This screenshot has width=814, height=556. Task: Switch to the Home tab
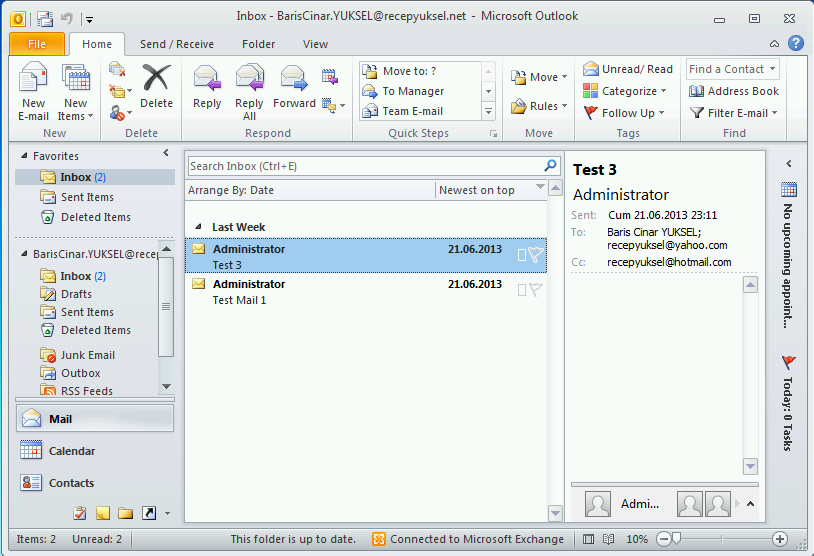click(x=97, y=44)
